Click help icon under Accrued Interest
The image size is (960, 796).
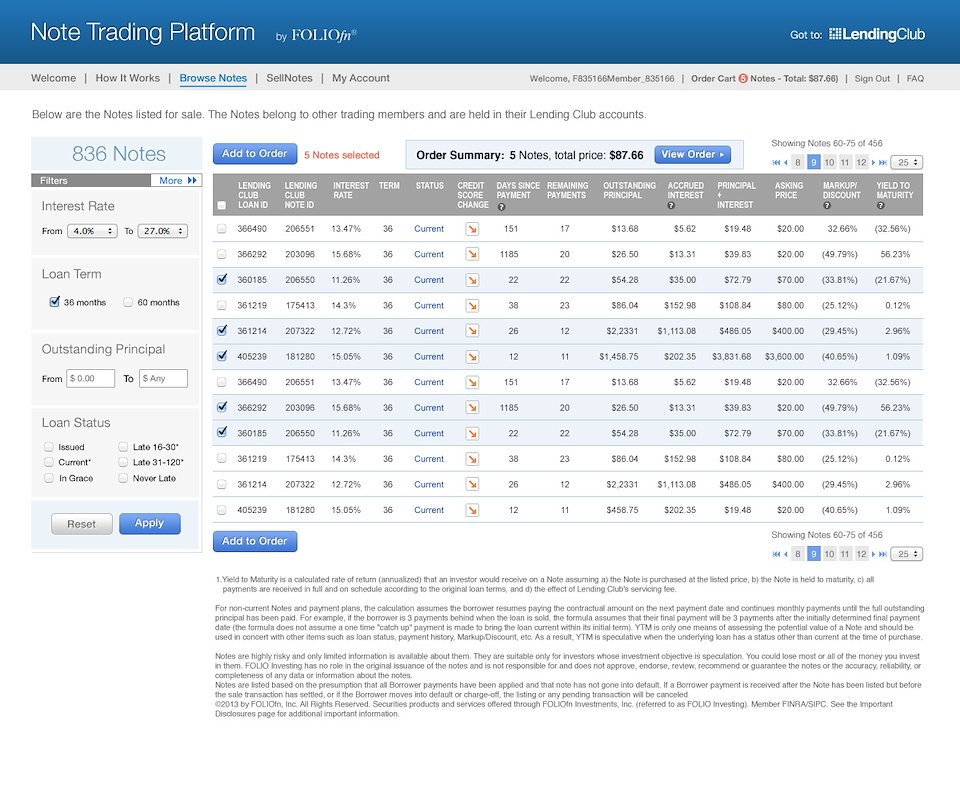click(671, 206)
